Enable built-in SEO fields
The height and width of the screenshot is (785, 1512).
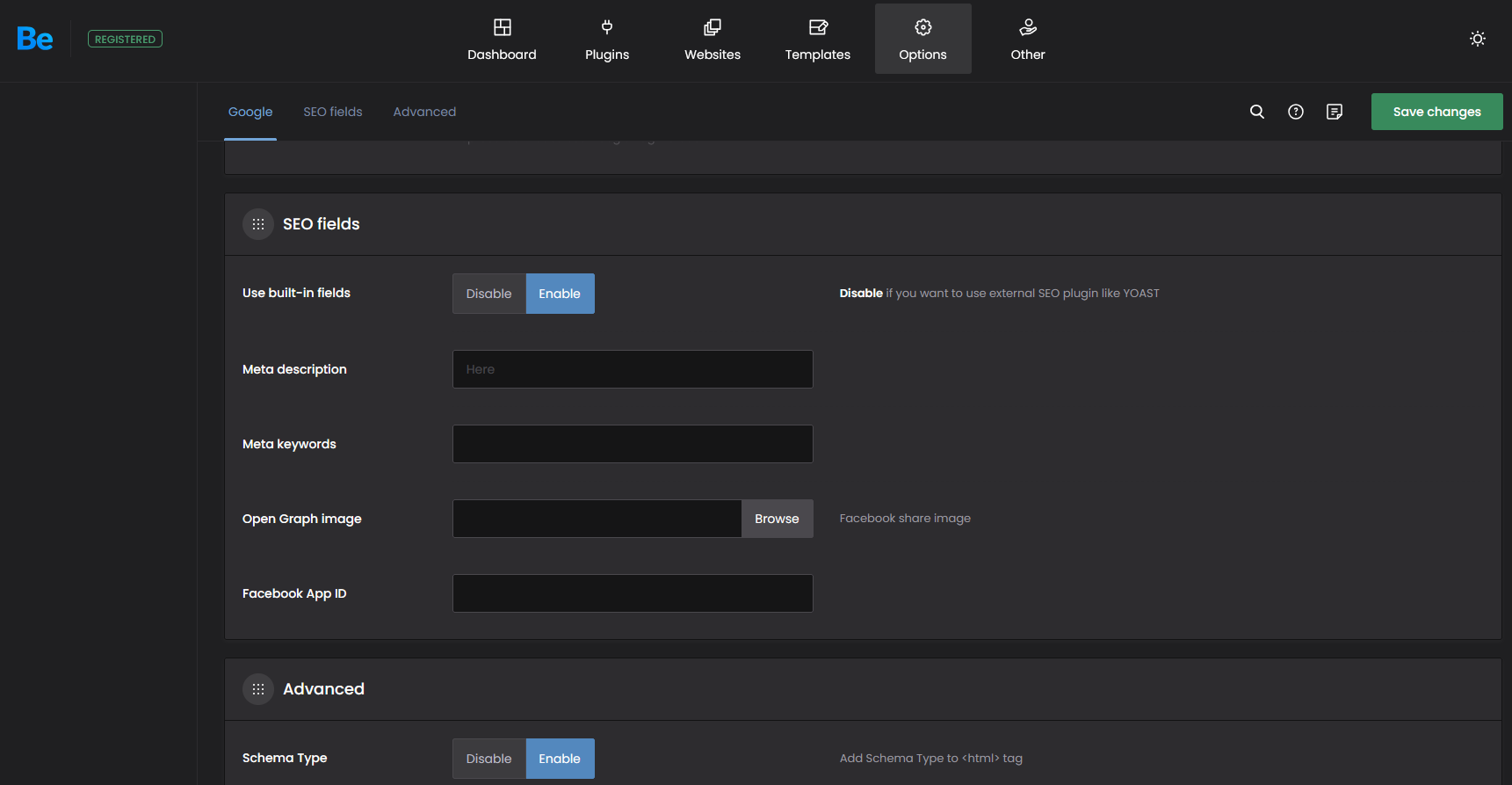[560, 294]
